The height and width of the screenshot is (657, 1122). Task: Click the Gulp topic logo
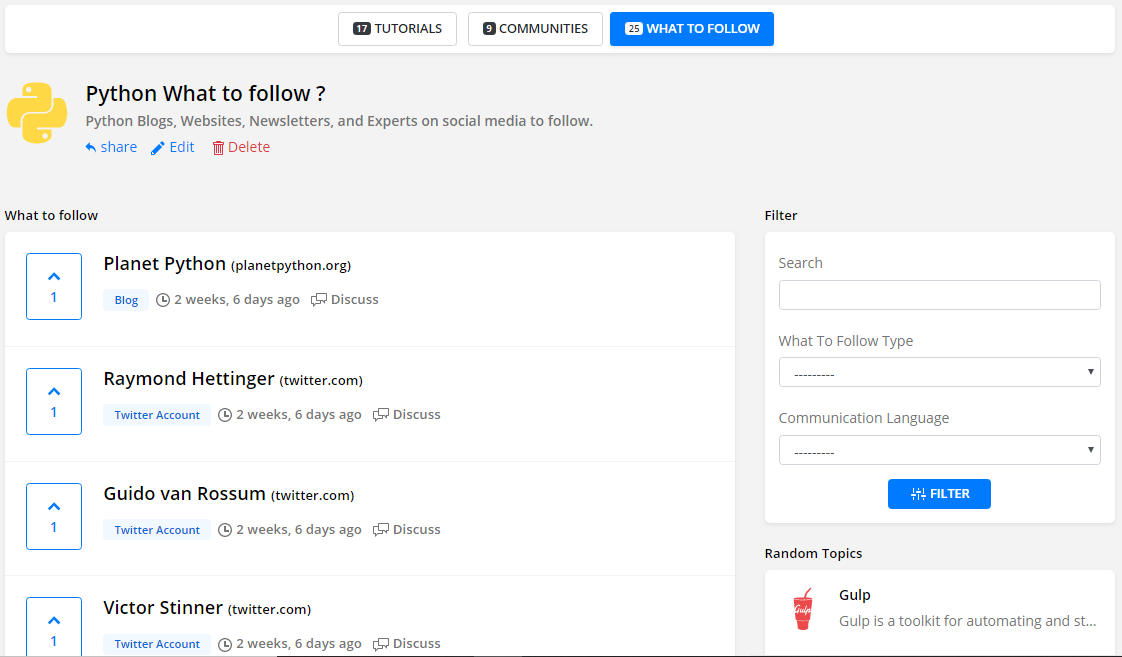point(802,608)
